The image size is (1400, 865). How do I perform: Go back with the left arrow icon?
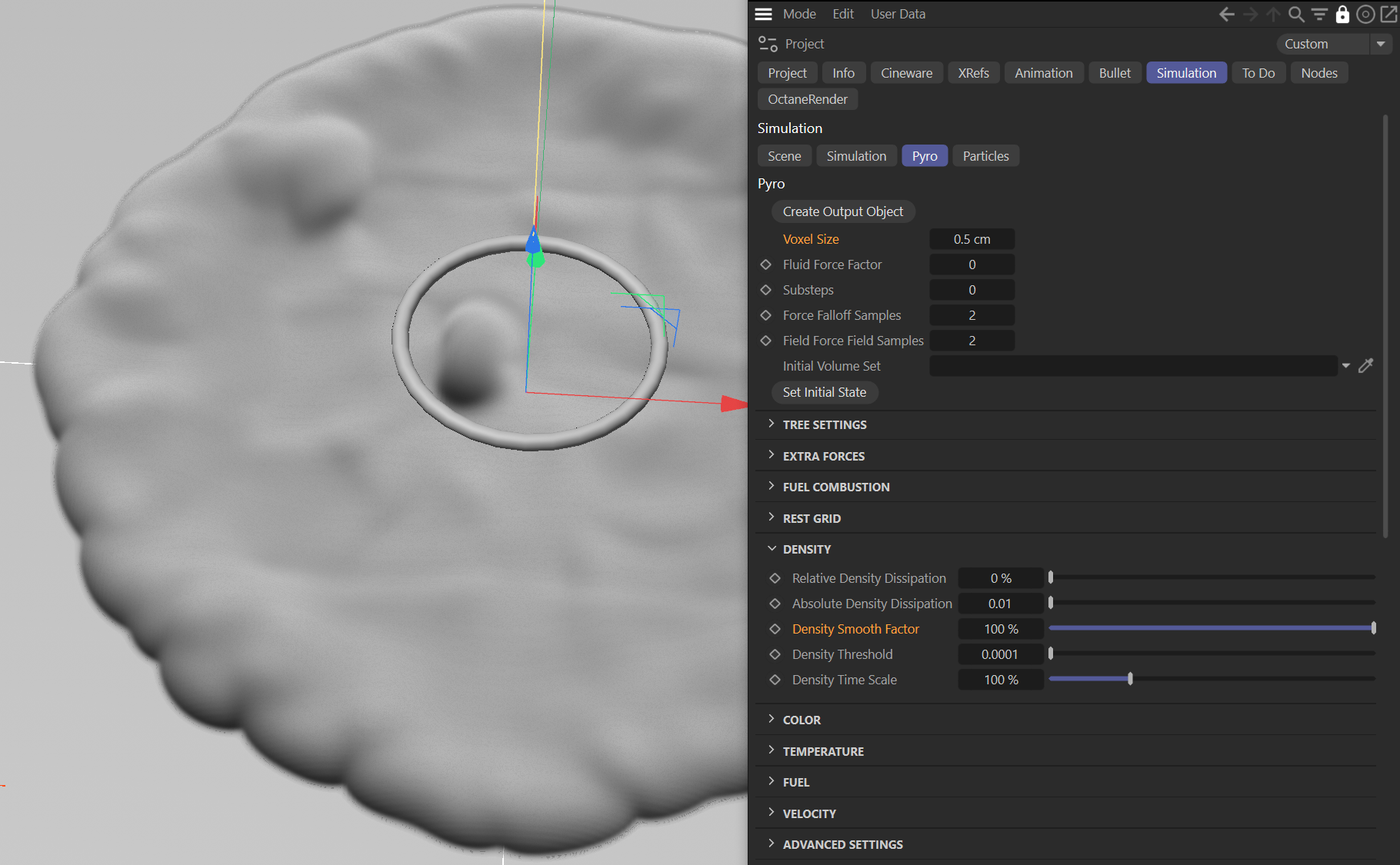[x=1227, y=14]
